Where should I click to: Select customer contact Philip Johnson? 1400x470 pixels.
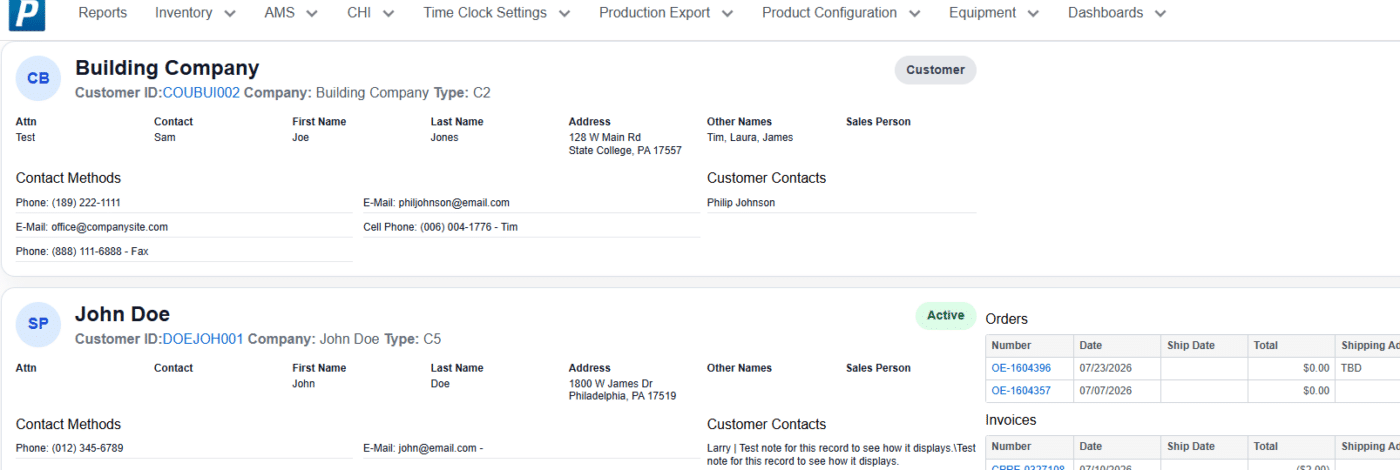(x=741, y=202)
